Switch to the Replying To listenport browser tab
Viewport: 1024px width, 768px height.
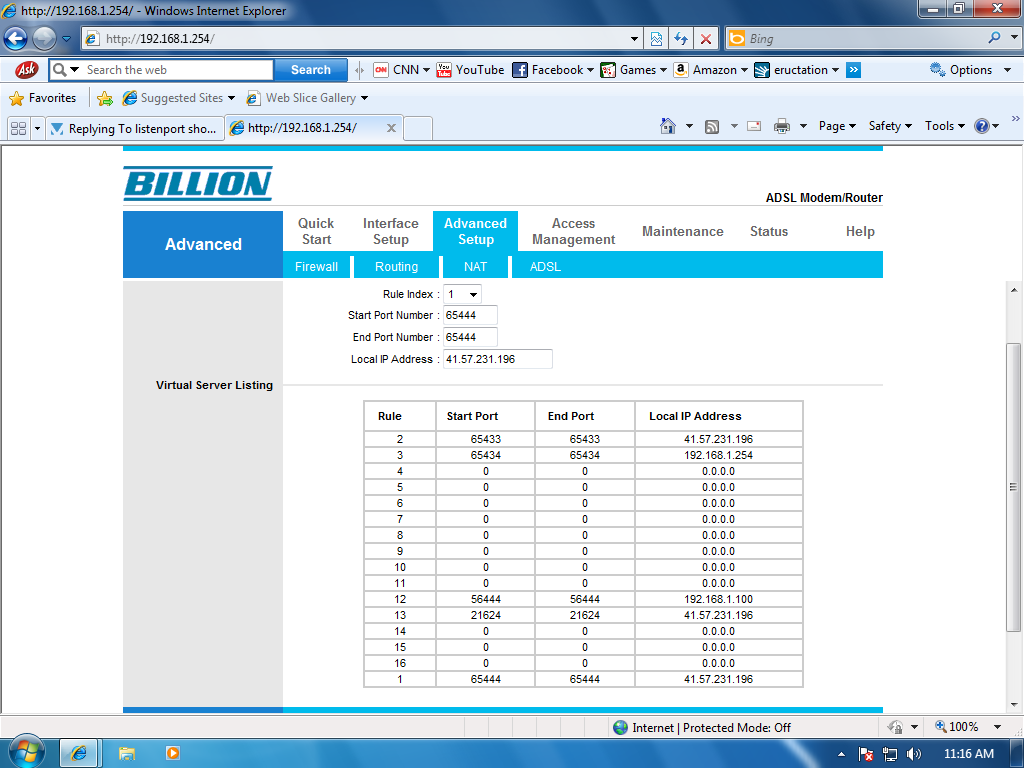[135, 128]
